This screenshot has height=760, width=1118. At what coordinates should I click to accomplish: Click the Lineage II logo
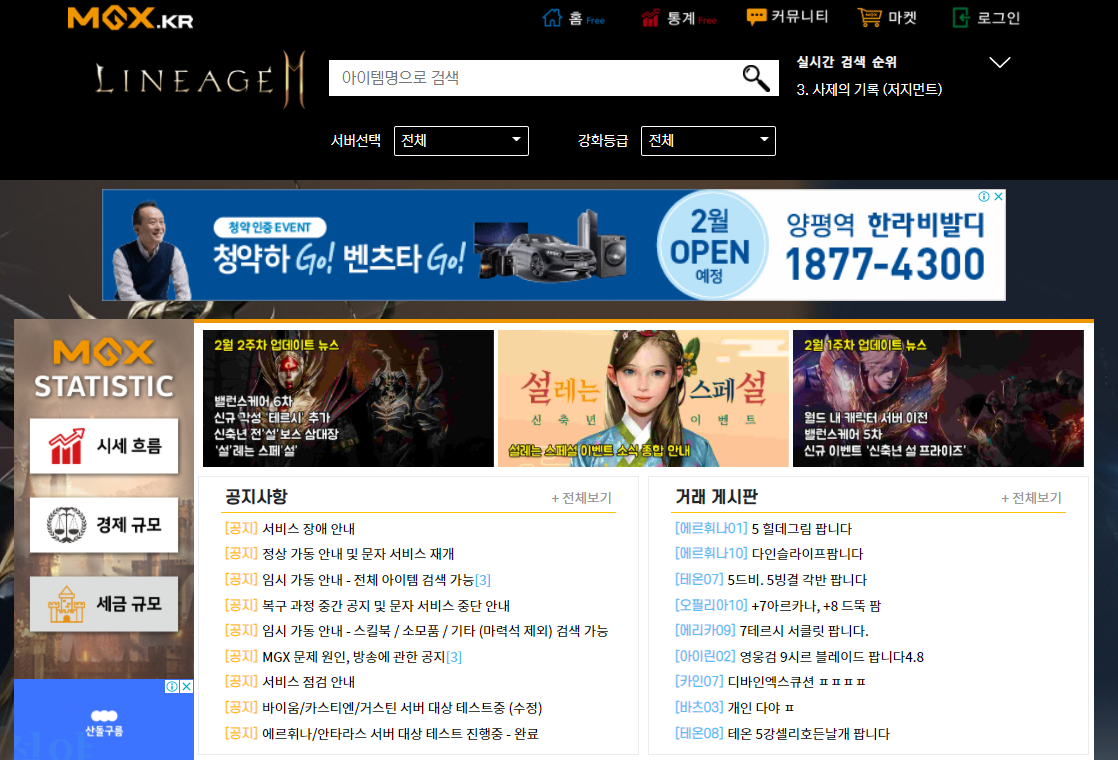200,79
